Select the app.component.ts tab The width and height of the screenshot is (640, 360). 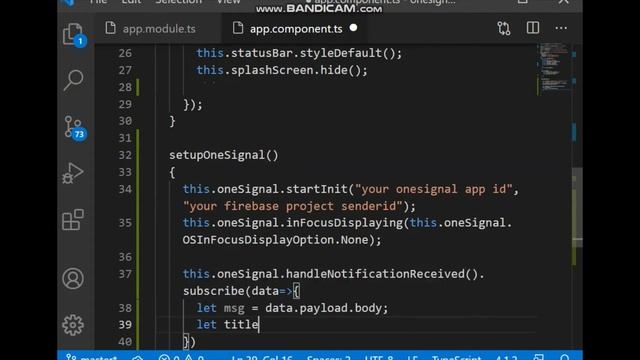point(295,29)
